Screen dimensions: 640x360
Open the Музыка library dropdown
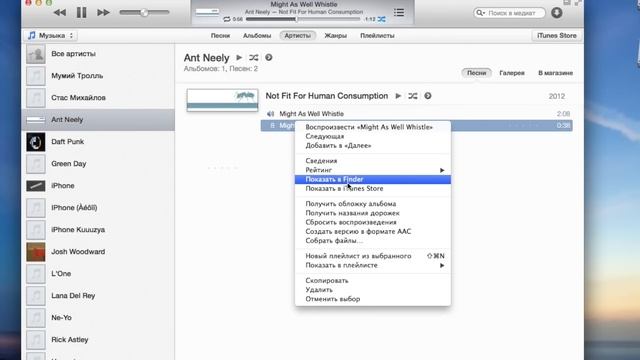point(51,36)
